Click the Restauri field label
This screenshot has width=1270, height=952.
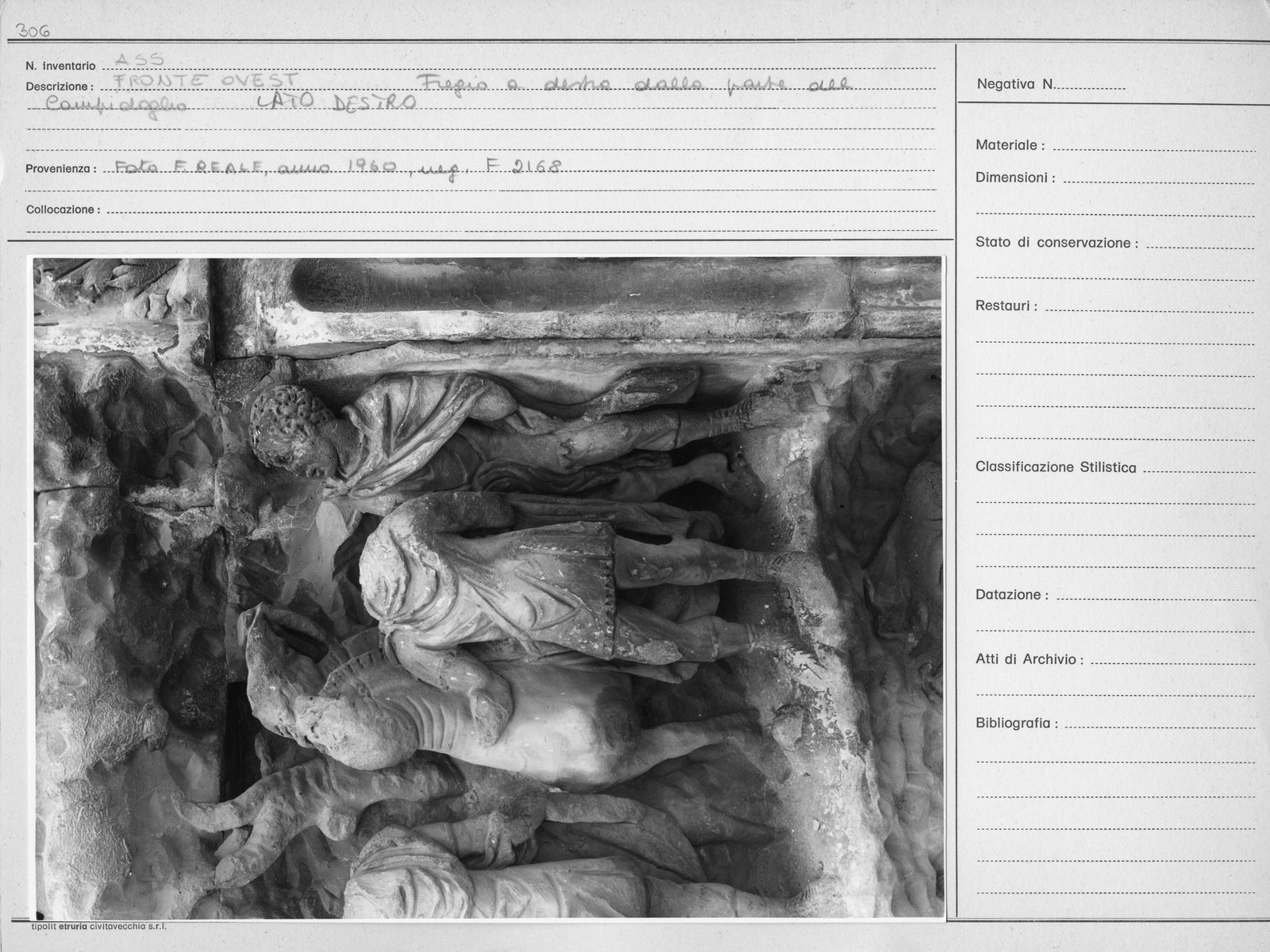pyautogui.click(x=1006, y=306)
